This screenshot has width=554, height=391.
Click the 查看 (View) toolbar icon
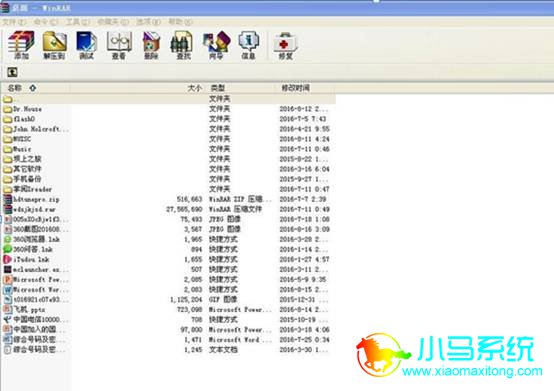(119, 45)
